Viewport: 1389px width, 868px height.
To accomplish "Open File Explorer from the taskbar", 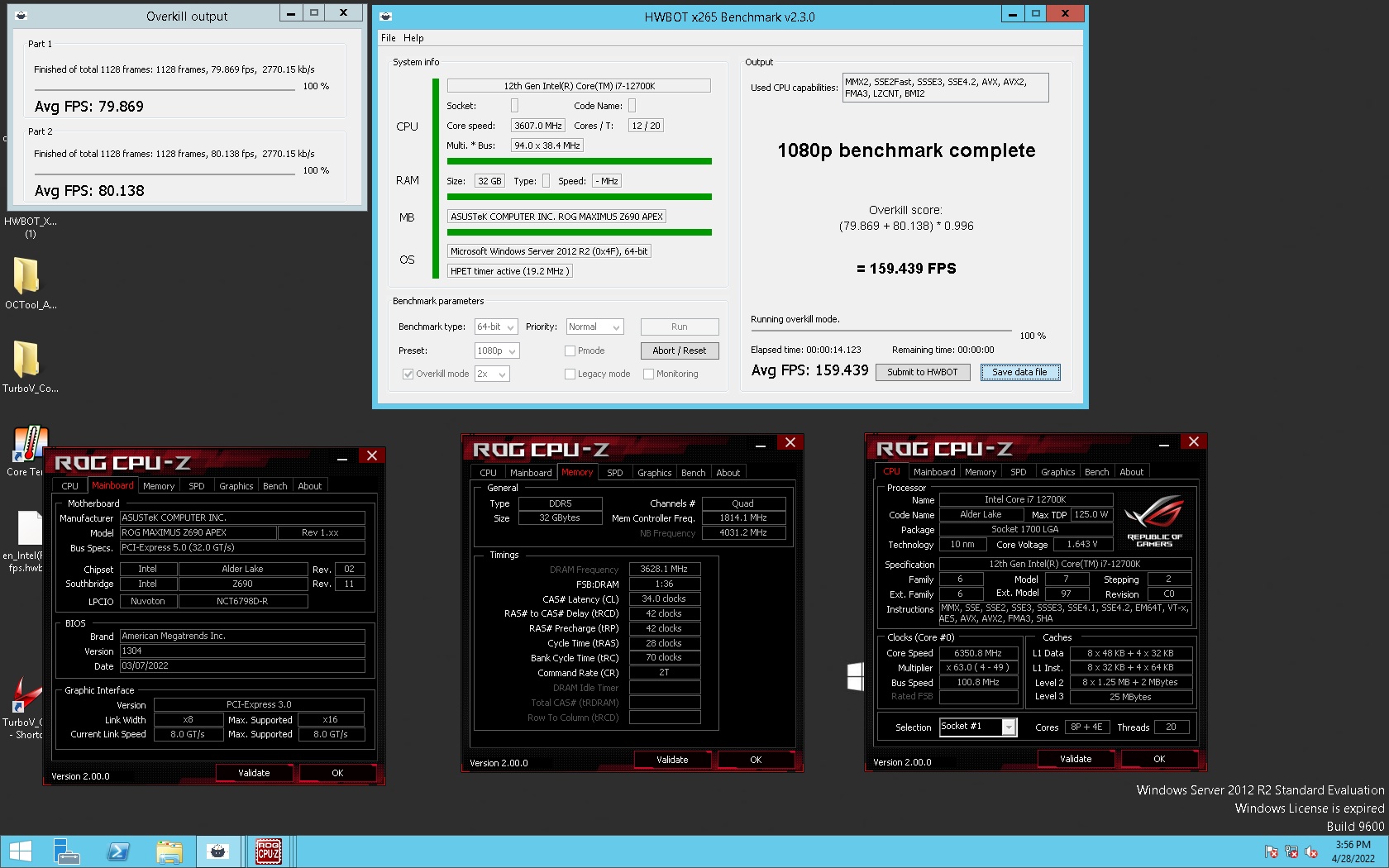I will tap(169, 851).
